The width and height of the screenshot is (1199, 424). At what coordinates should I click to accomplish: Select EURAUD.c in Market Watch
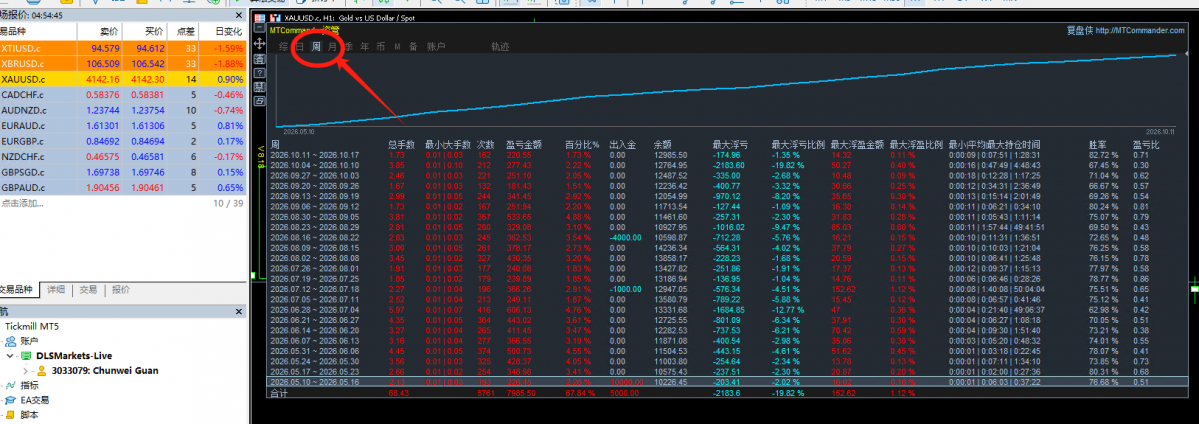click(x=122, y=126)
